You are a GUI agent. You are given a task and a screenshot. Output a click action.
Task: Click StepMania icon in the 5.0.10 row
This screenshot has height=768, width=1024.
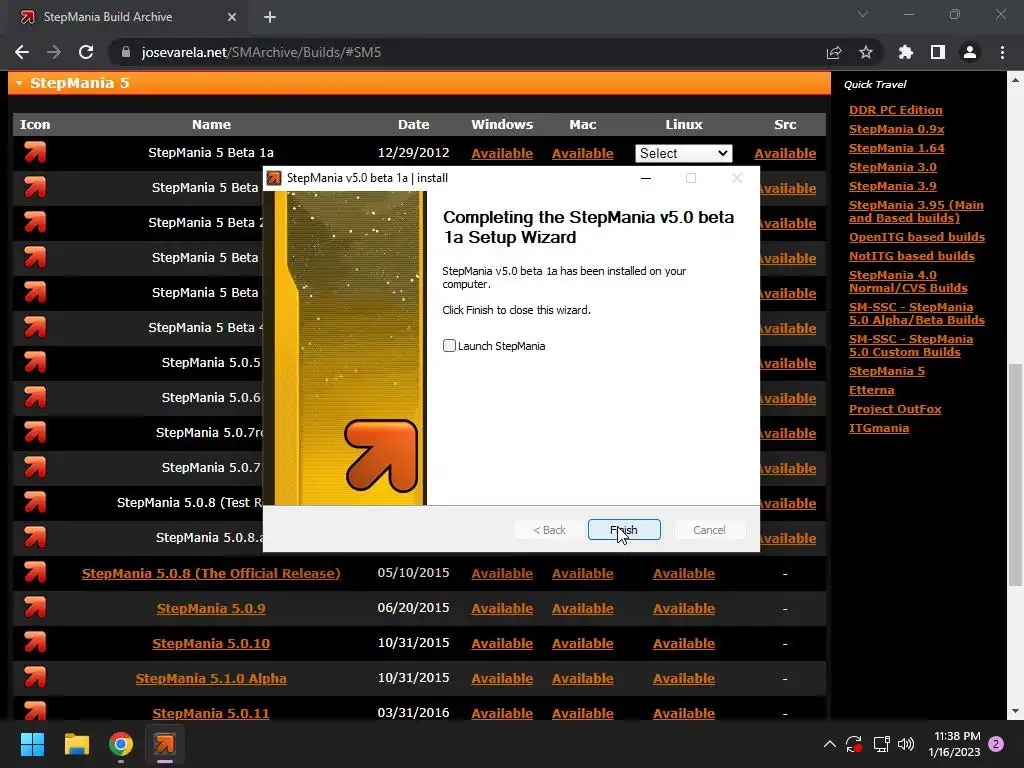(35, 643)
